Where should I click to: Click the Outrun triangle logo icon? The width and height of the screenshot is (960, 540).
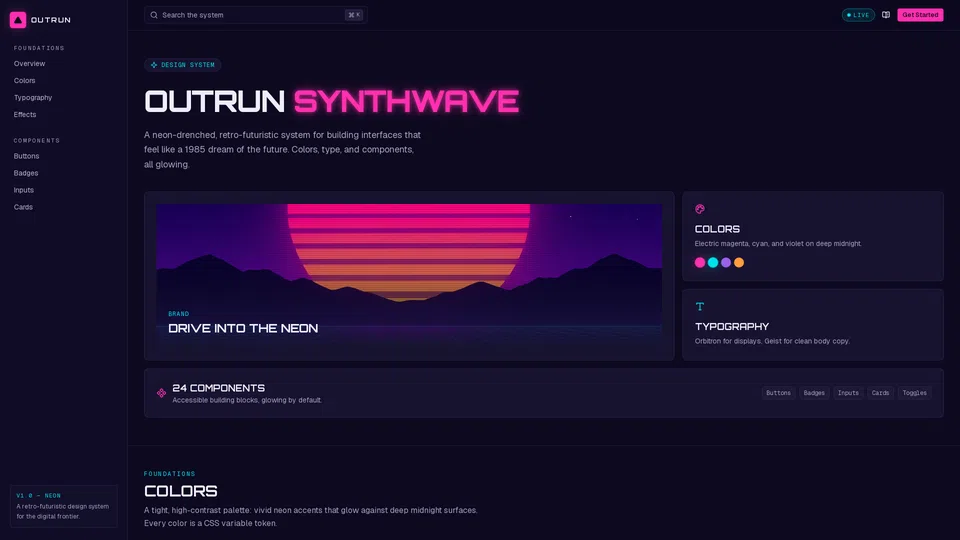[18, 20]
